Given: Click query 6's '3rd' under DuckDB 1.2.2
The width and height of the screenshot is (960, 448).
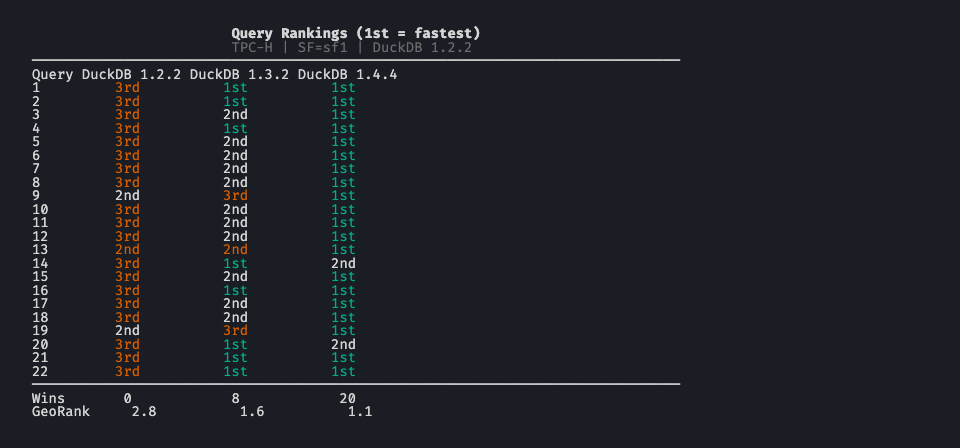Looking at the screenshot, I should (127, 155).
